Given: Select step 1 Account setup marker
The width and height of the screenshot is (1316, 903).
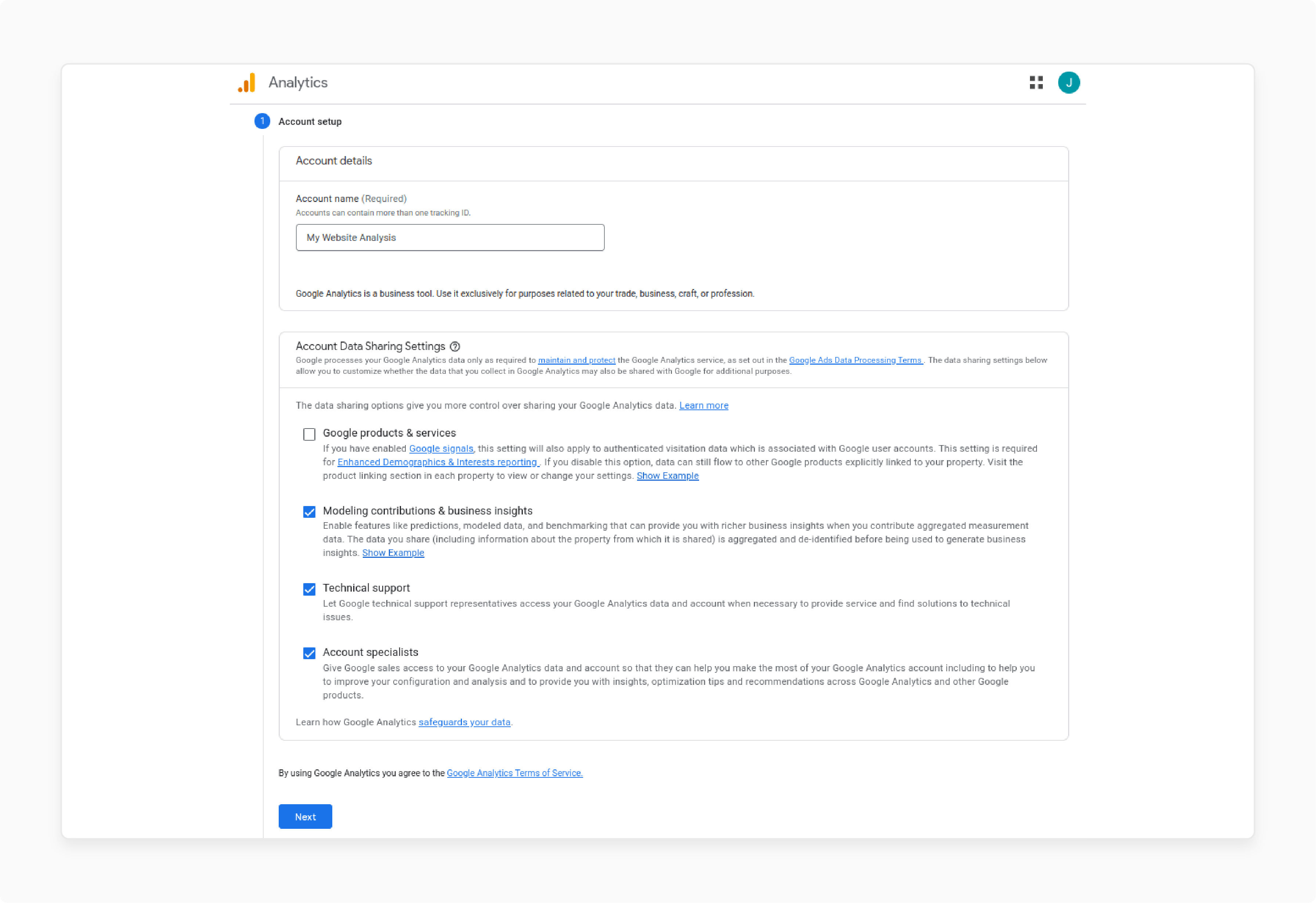Looking at the screenshot, I should [x=262, y=121].
